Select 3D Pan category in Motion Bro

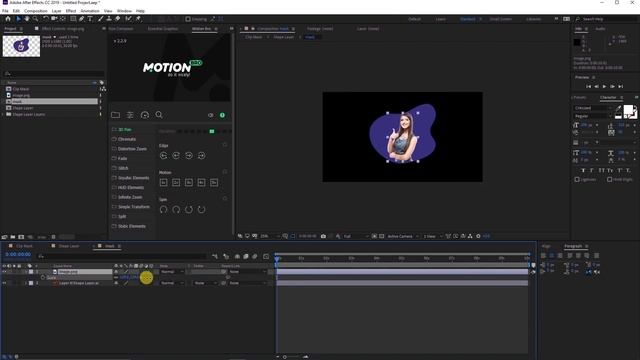pos(124,129)
